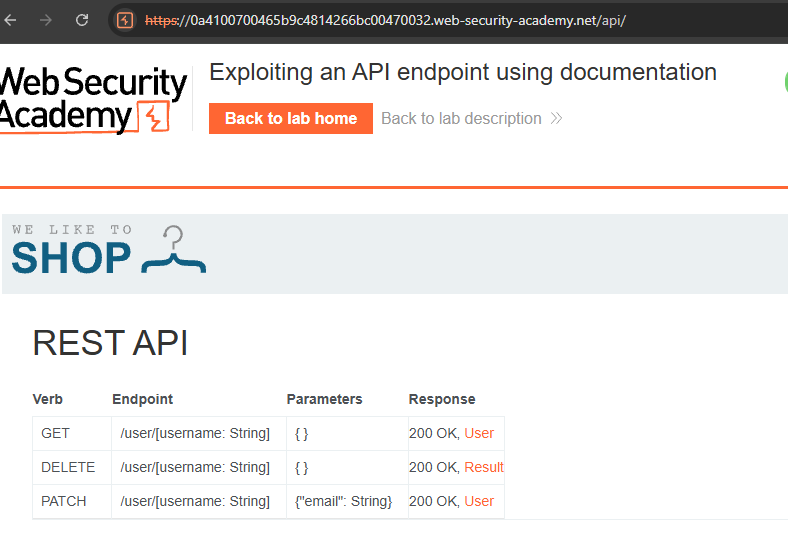Image resolution: width=788 pixels, height=544 pixels.
Task: Open the site security indicator icon
Action: pyautogui.click(x=125, y=21)
